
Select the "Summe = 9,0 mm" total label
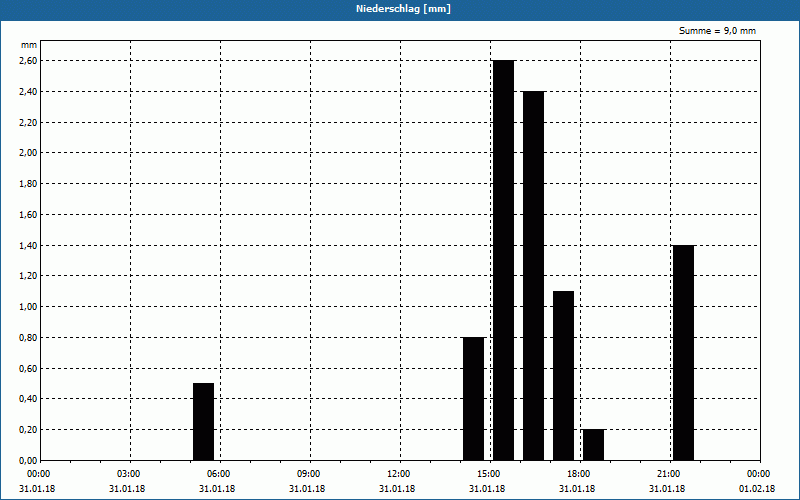coord(717,31)
